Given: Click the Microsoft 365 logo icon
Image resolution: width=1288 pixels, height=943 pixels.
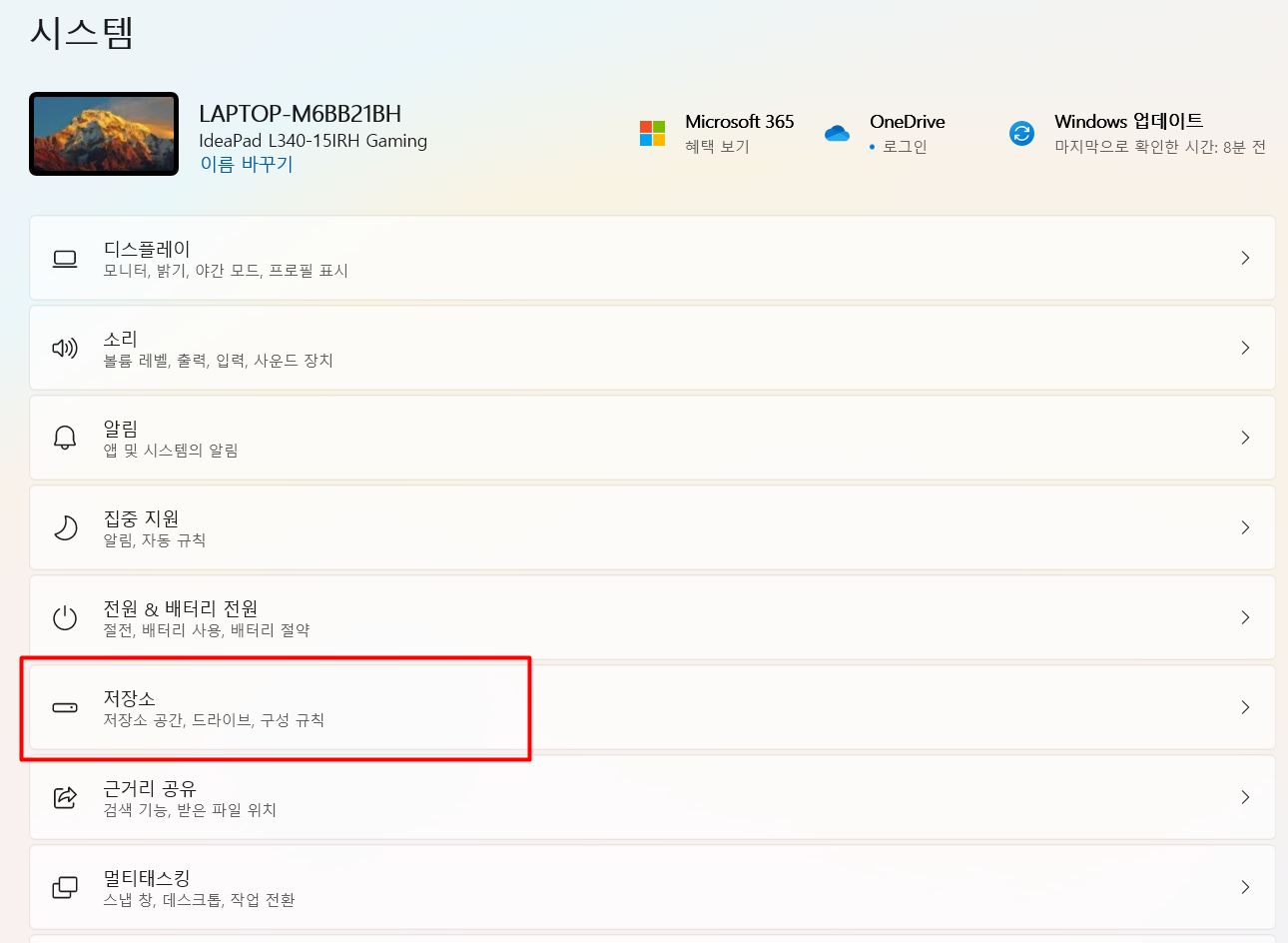Looking at the screenshot, I should (x=652, y=133).
